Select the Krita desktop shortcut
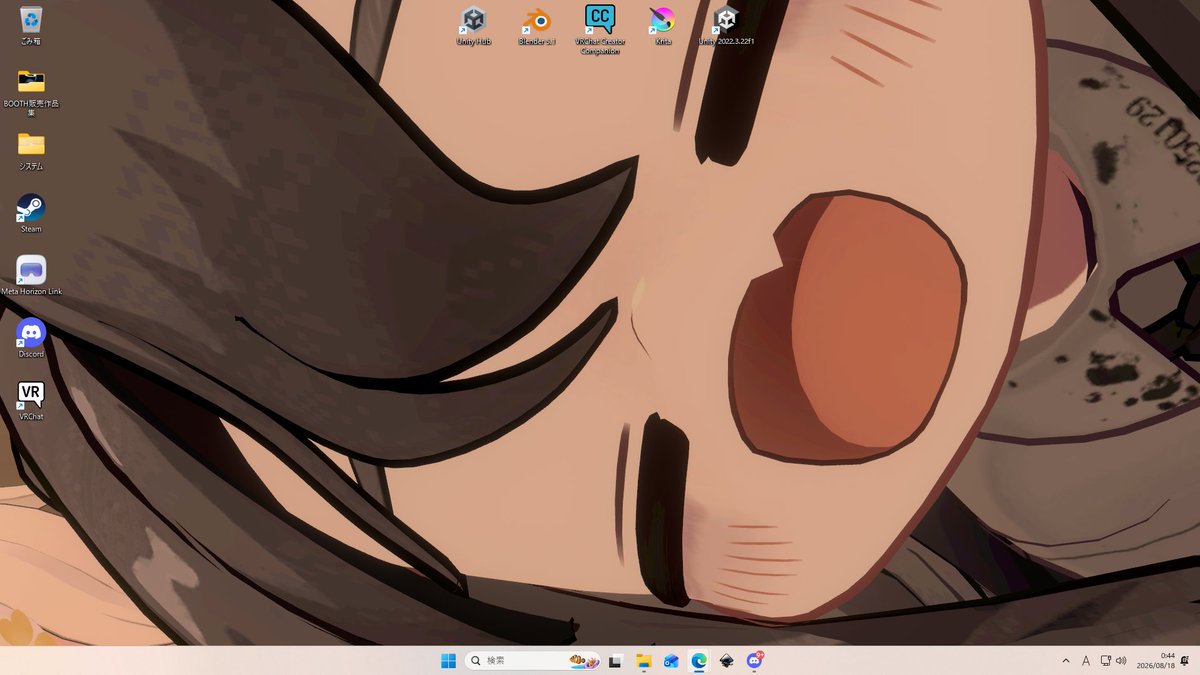Image resolution: width=1200 pixels, height=675 pixels. click(x=662, y=24)
